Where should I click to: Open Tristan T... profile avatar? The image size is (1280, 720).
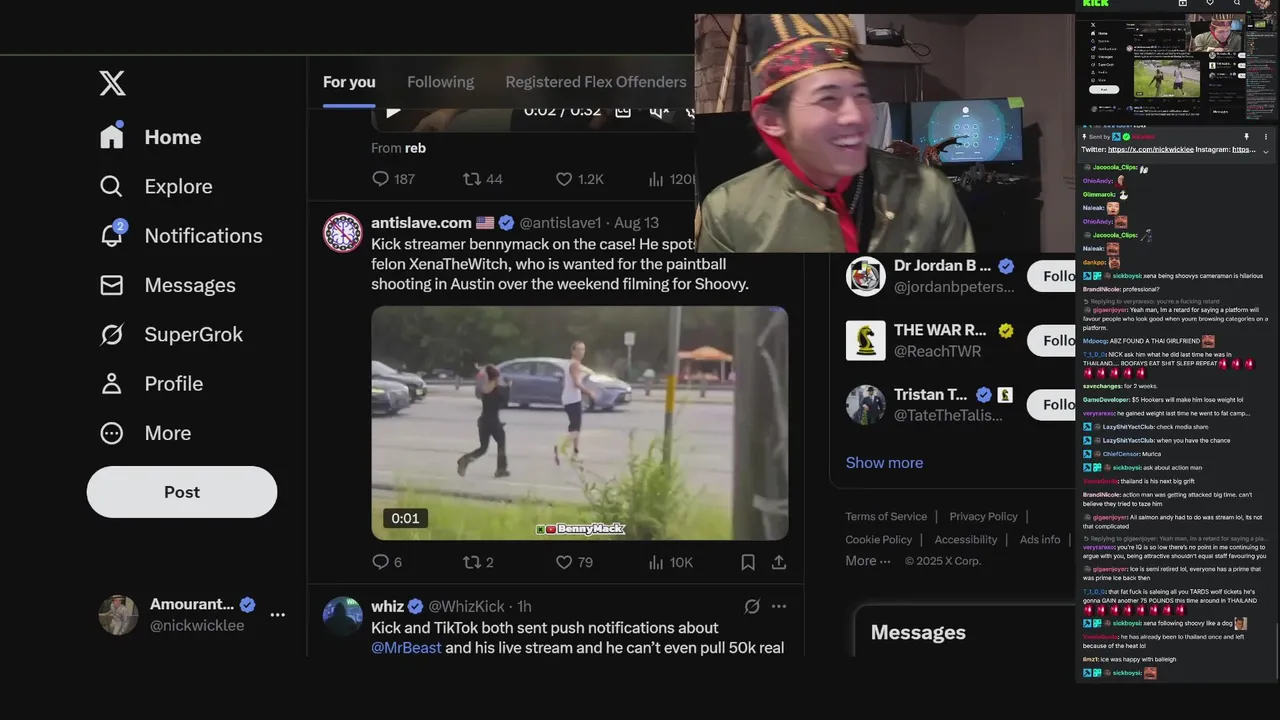click(866, 404)
